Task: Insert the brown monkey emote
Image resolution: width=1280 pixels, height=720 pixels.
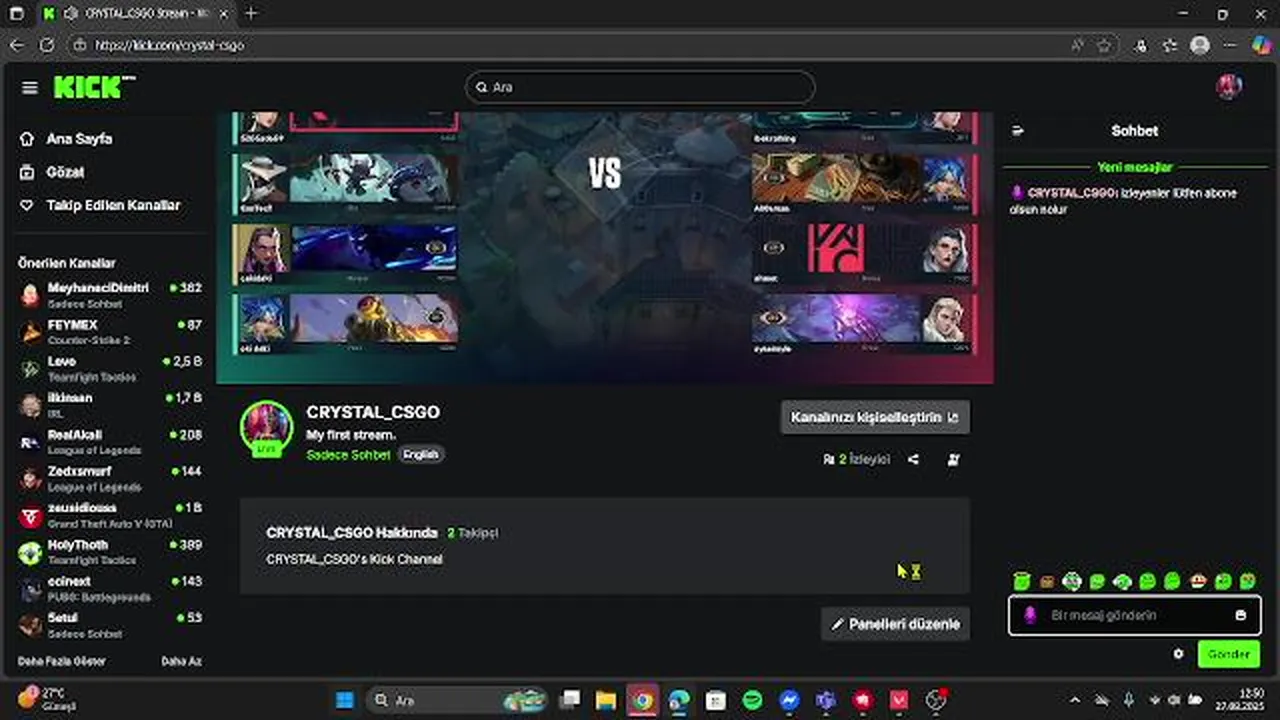Action: click(x=1047, y=581)
